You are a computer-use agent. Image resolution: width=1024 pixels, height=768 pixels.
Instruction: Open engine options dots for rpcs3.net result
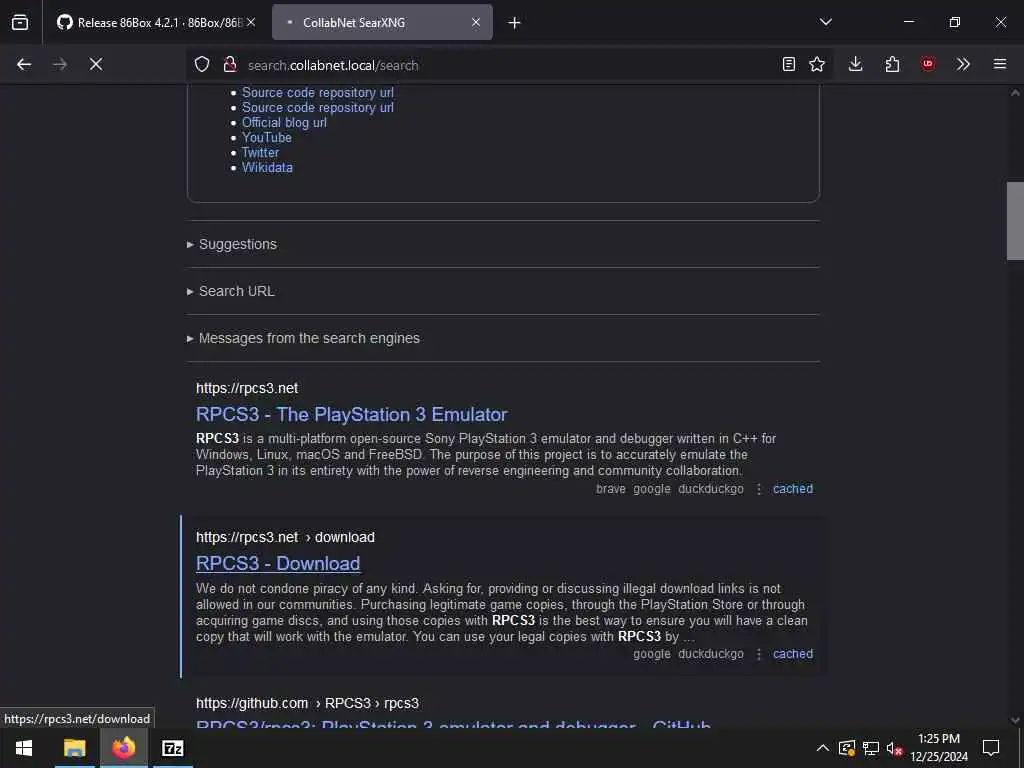coord(758,489)
